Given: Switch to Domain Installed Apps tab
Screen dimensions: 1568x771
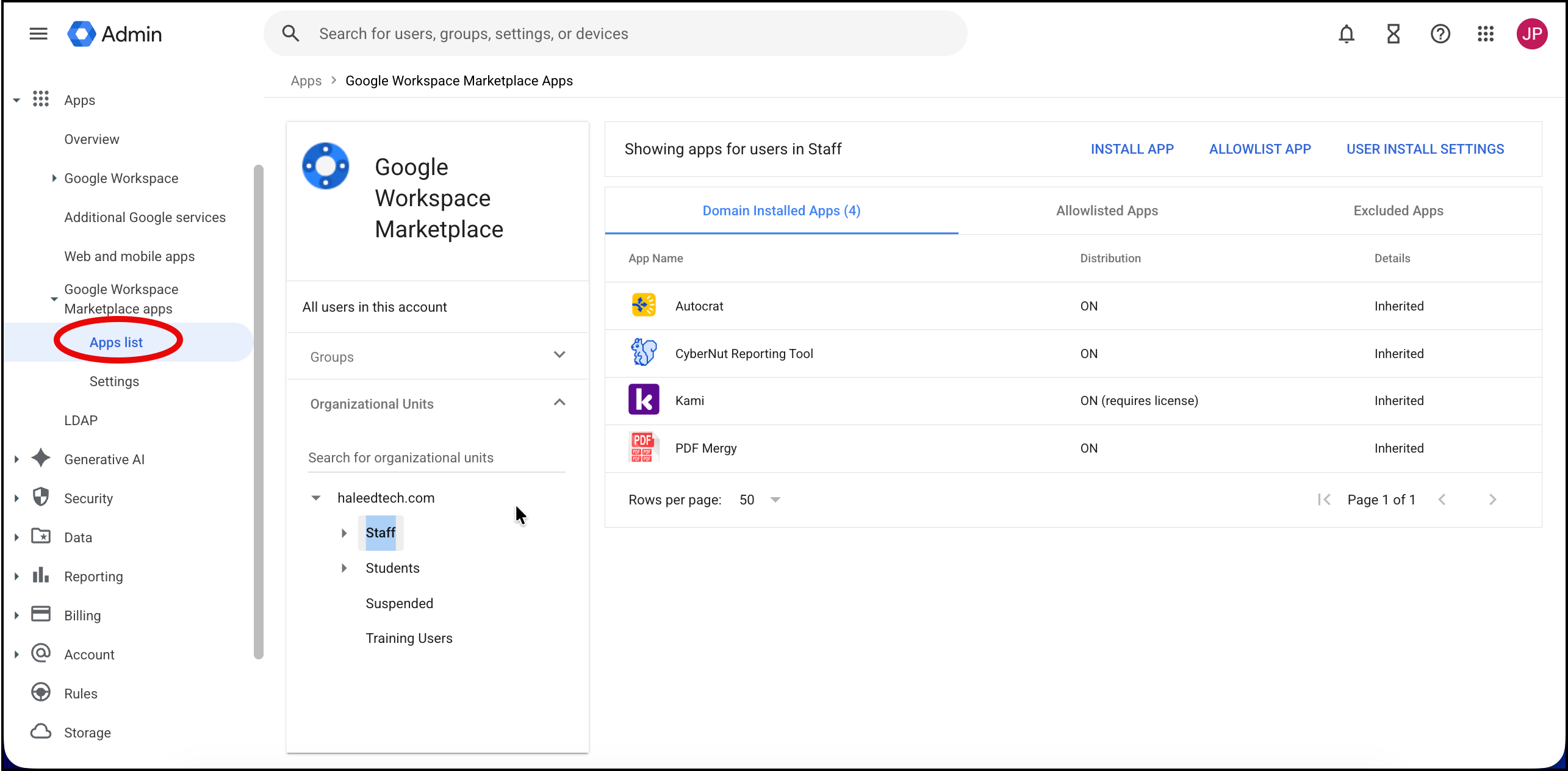Looking at the screenshot, I should point(782,210).
